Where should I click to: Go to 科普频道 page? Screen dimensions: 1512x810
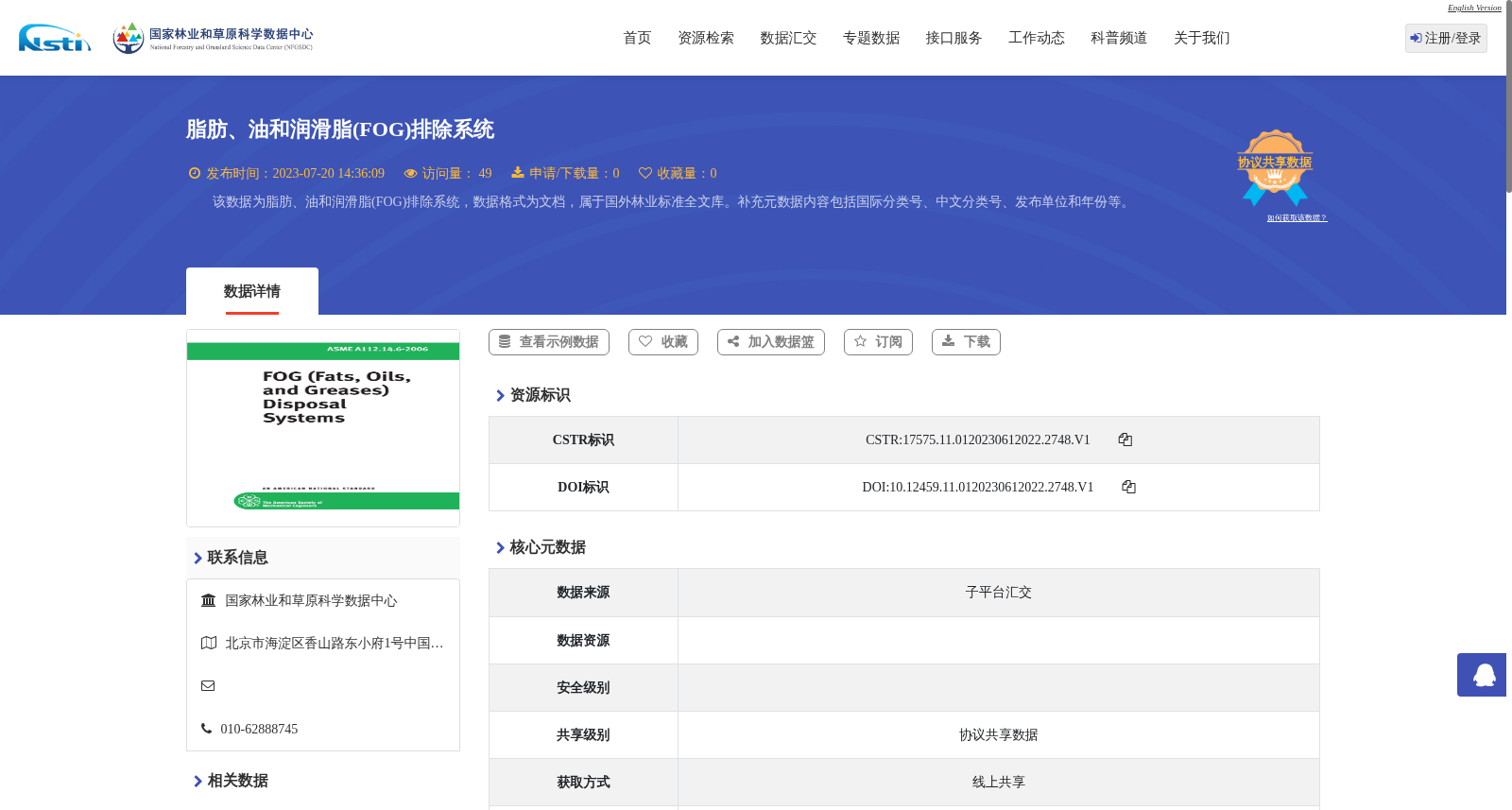click(1119, 38)
